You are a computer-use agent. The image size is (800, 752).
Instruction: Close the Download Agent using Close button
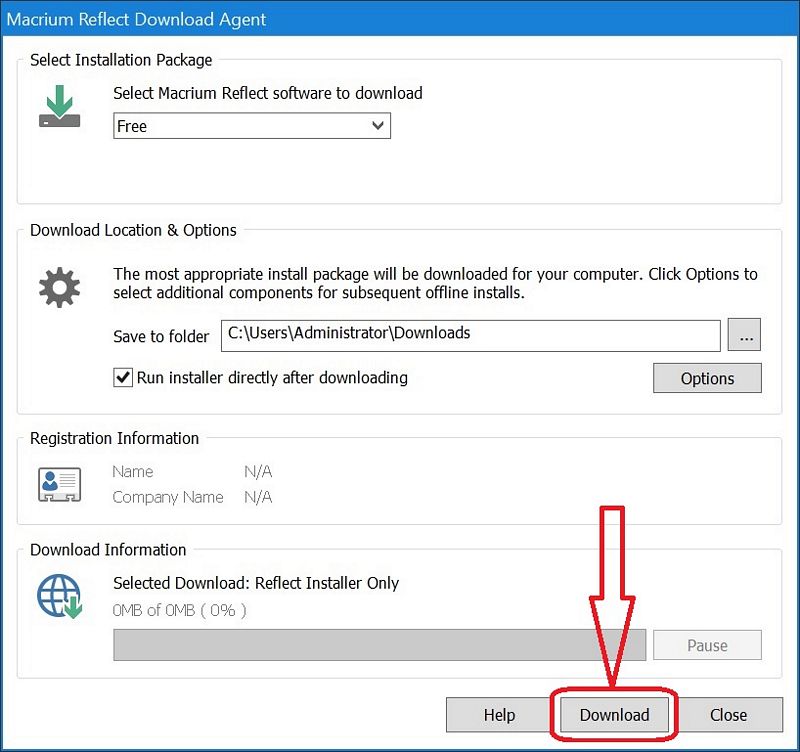click(728, 715)
